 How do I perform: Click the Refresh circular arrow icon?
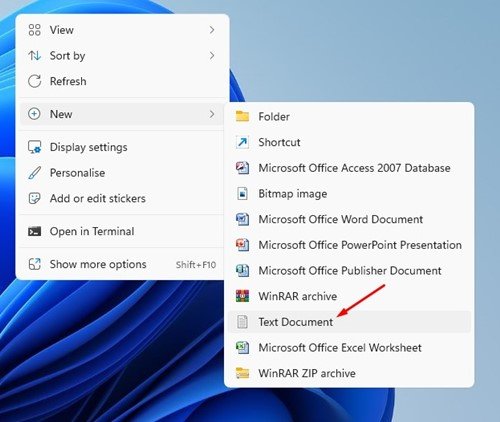click(x=35, y=81)
